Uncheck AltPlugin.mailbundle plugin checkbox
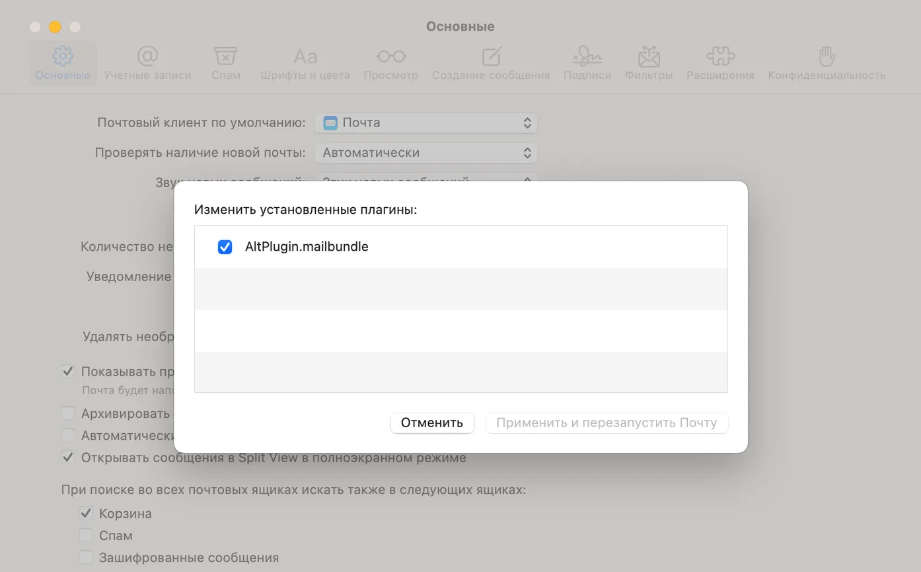This screenshot has height=572, width=921. (225, 247)
